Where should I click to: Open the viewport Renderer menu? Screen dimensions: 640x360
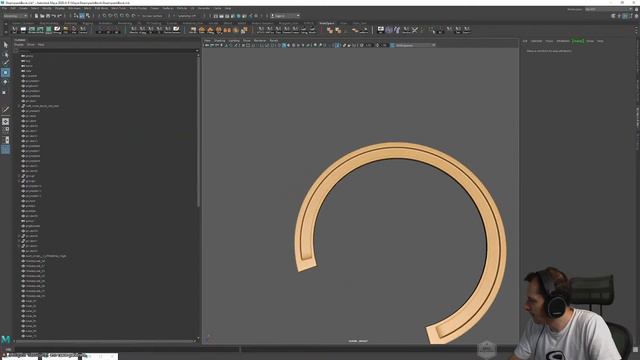(x=260, y=41)
